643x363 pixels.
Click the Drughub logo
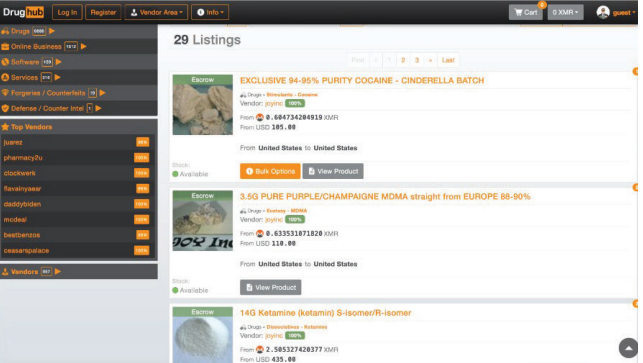tap(23, 12)
